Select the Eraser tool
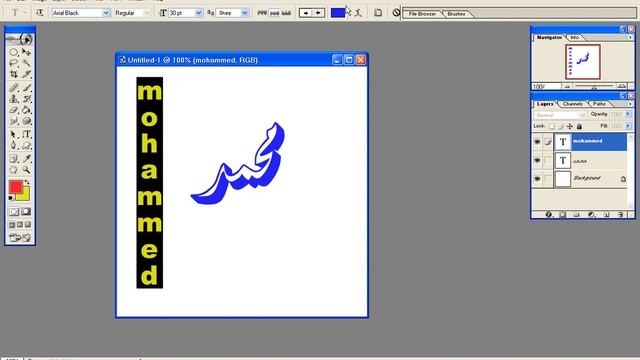The height and width of the screenshot is (360, 640). tap(13, 110)
